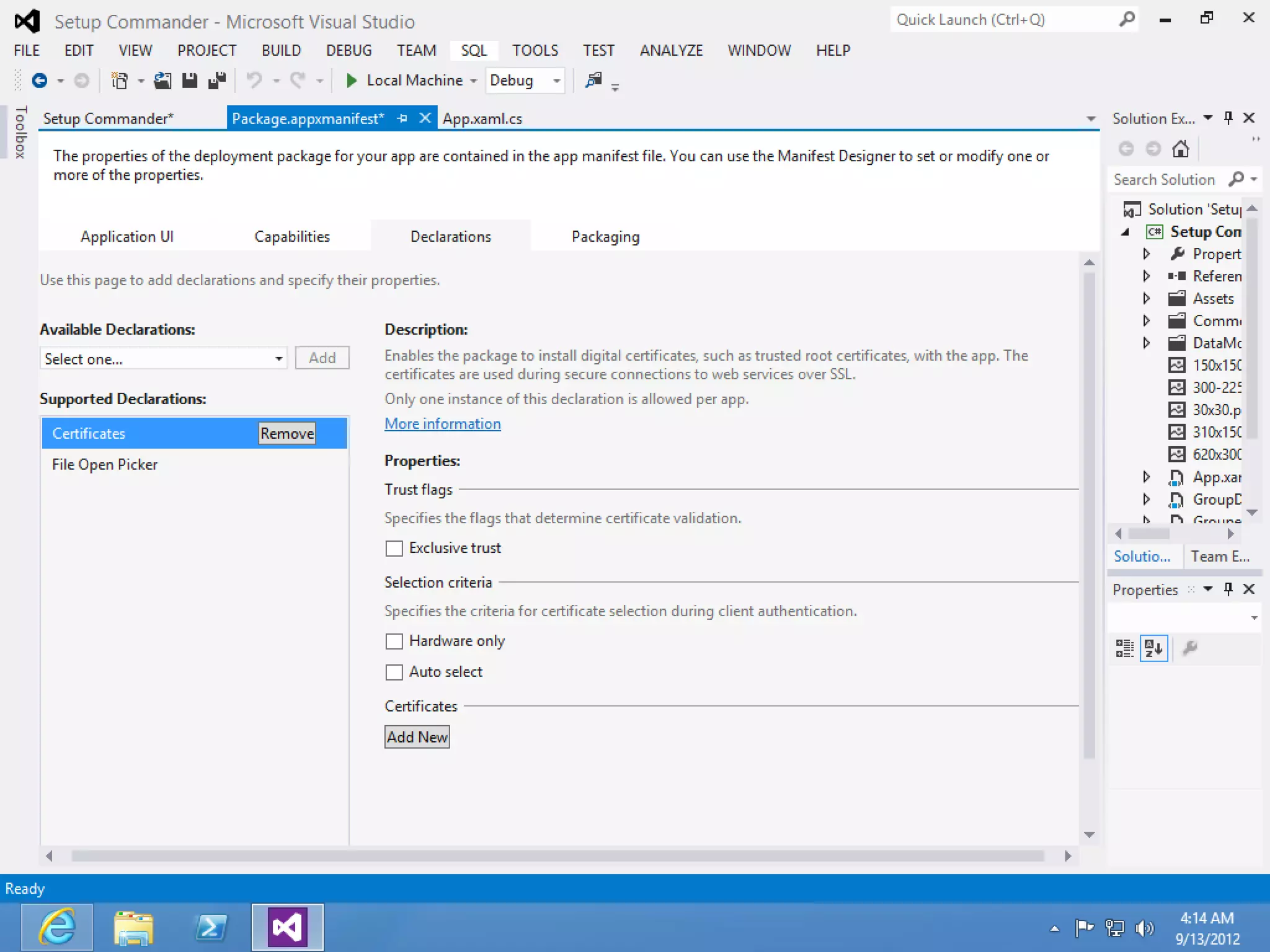Click the Open File toolbar icon
The image size is (1270, 952).
point(162,81)
